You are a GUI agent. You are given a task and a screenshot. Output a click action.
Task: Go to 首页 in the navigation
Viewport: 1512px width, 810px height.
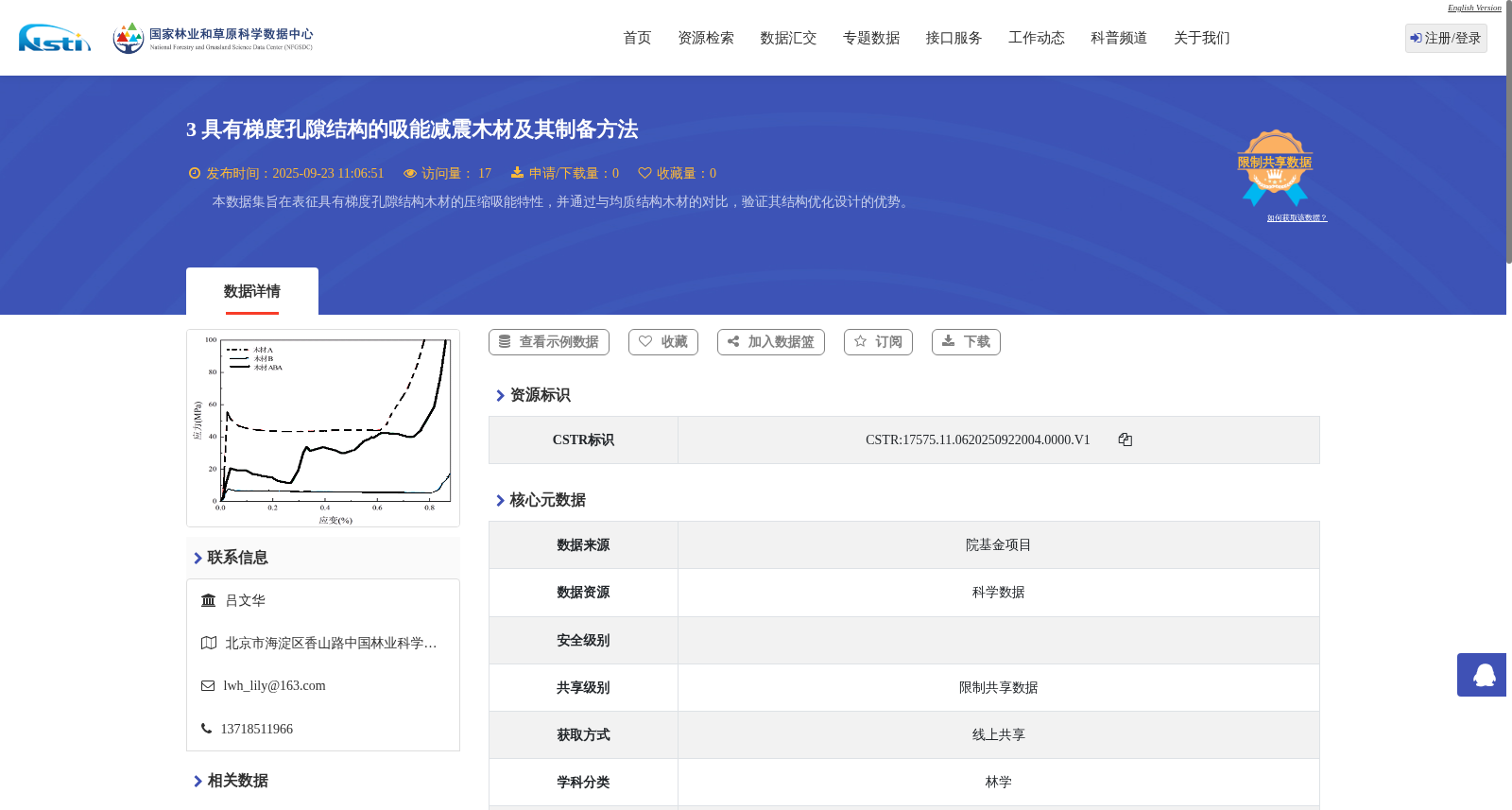[x=637, y=38]
